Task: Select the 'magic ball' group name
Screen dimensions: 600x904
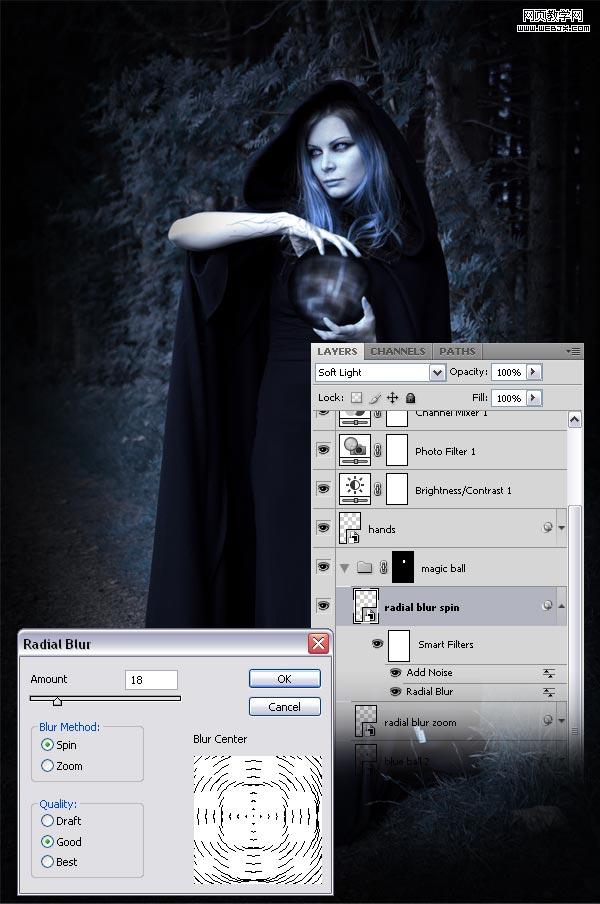Action: pos(443,568)
